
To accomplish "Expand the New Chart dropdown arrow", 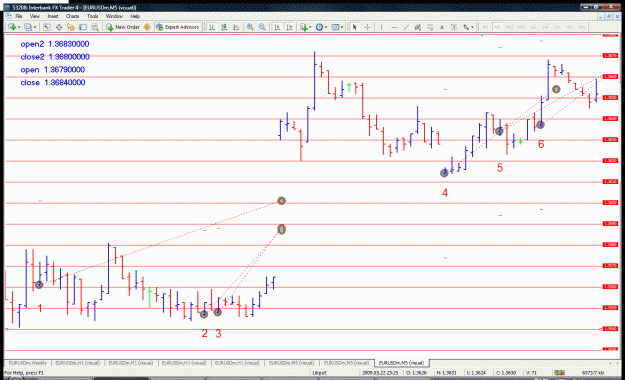I will click(19, 27).
